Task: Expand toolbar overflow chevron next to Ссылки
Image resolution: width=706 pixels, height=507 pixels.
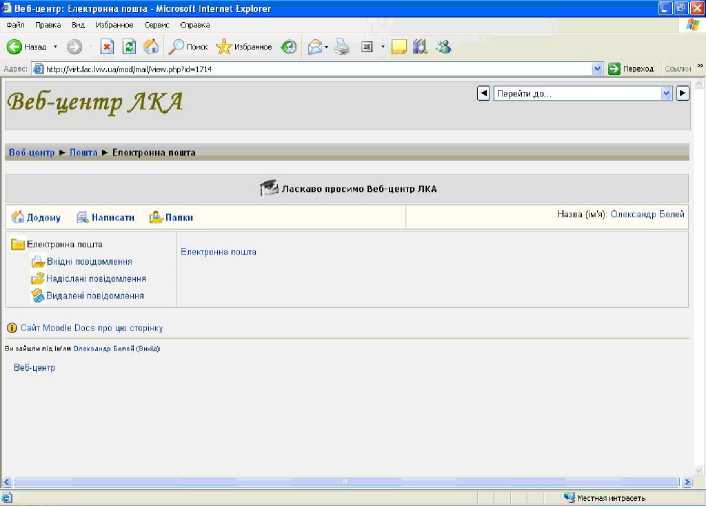Action: 700,66
